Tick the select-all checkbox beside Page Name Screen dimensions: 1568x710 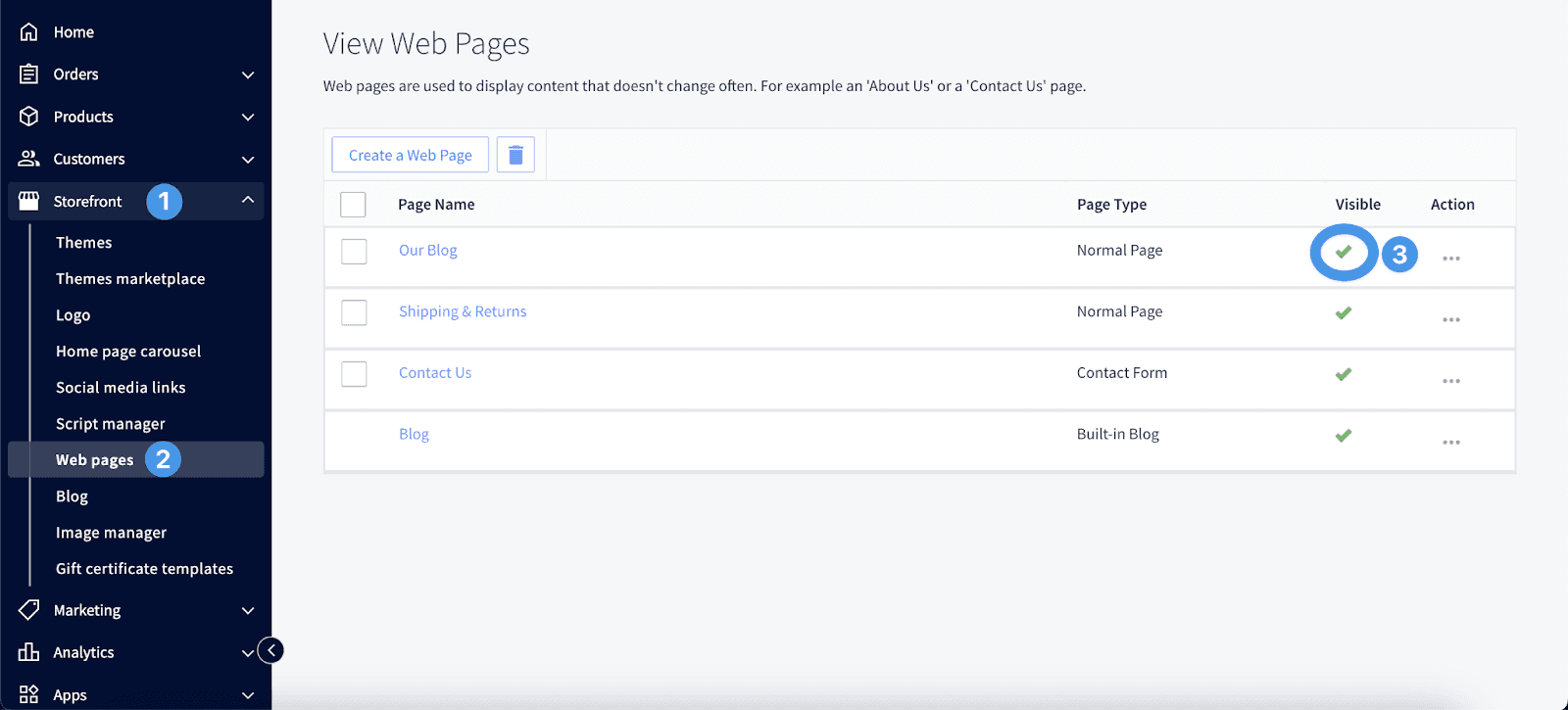353,205
